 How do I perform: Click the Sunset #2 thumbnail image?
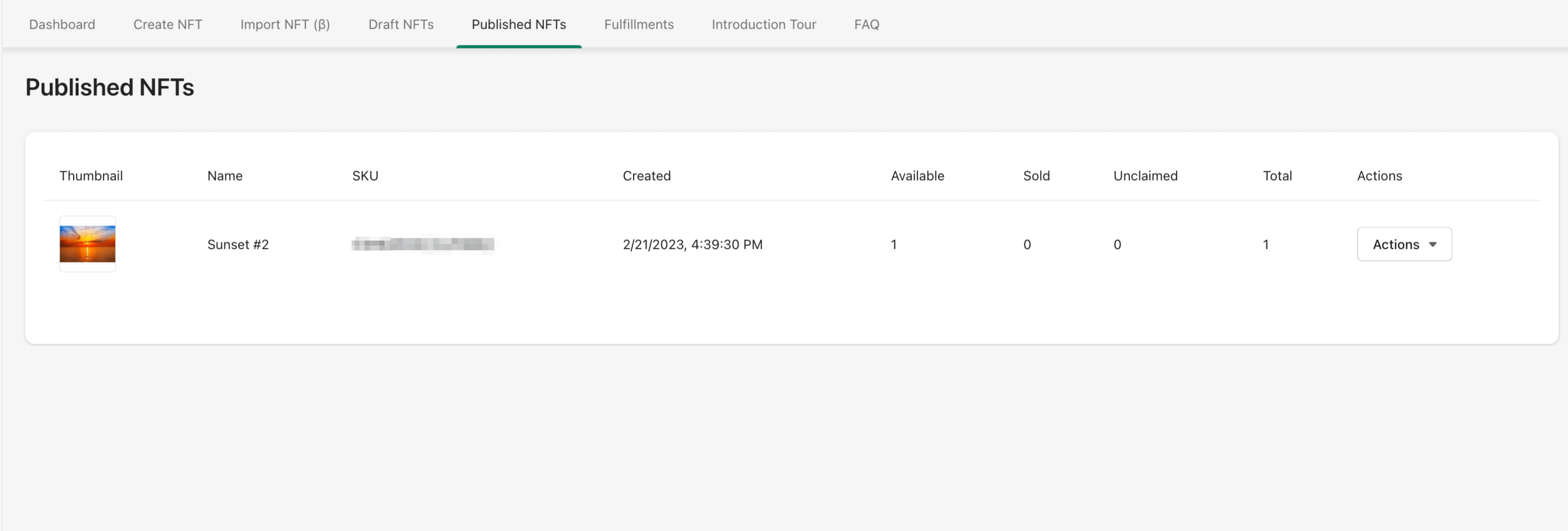(88, 244)
